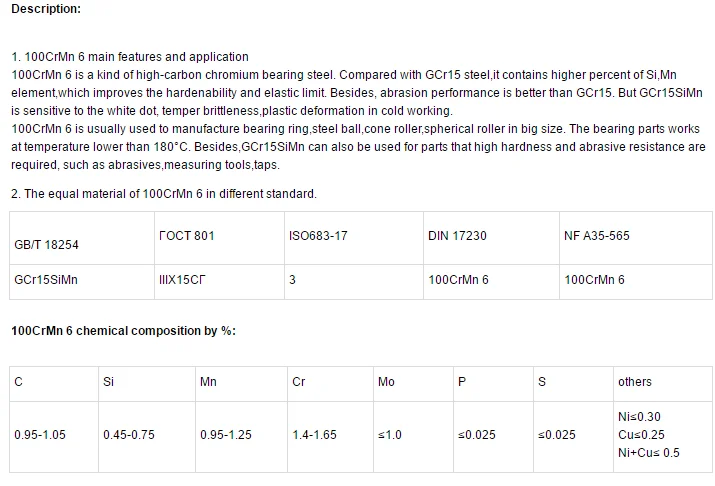Viewport: 715px width, 486px height.
Task: Select the GB/T 18254 table cell
Action: pos(82,238)
